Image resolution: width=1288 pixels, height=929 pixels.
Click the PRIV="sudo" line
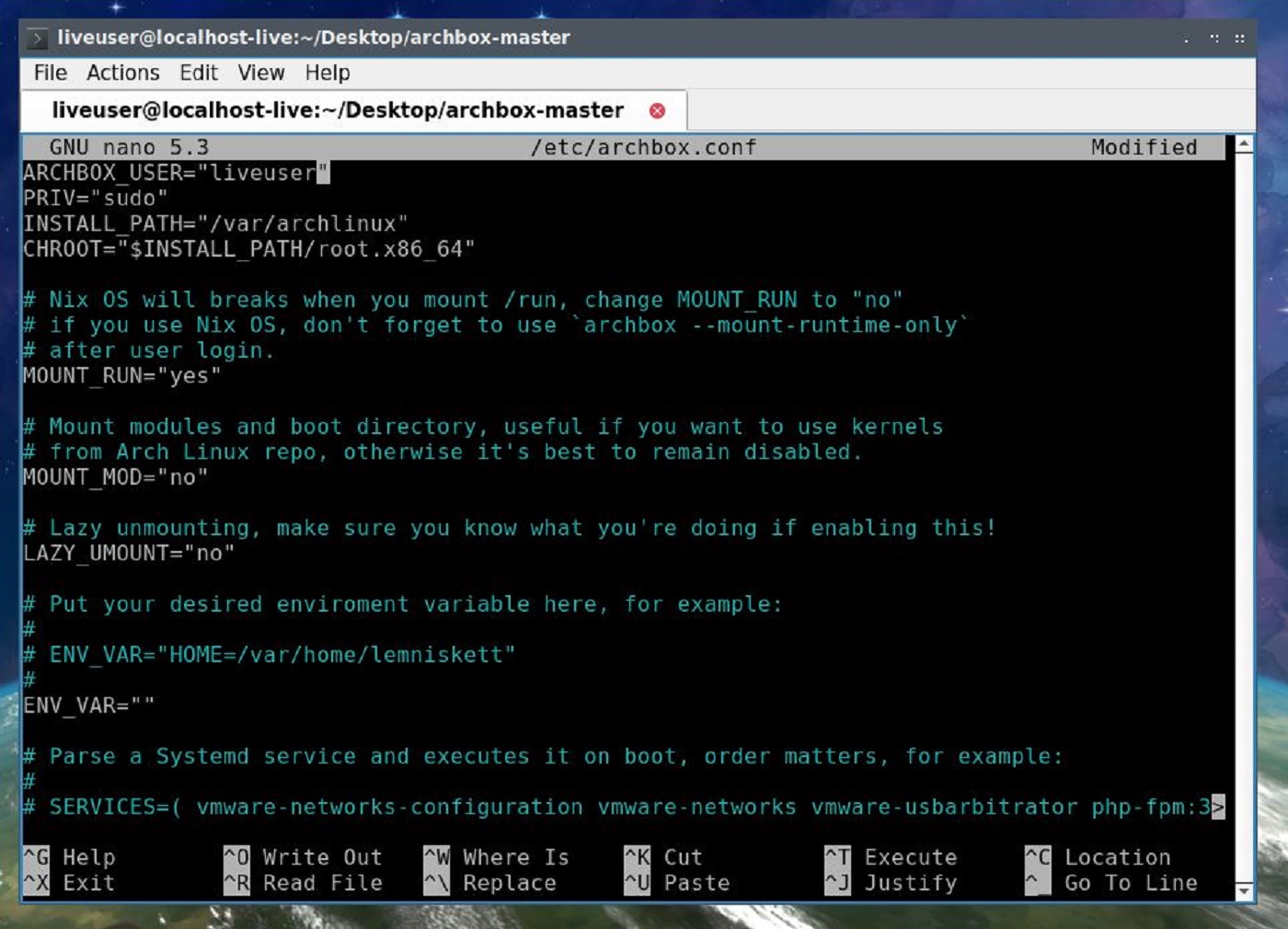(96, 199)
